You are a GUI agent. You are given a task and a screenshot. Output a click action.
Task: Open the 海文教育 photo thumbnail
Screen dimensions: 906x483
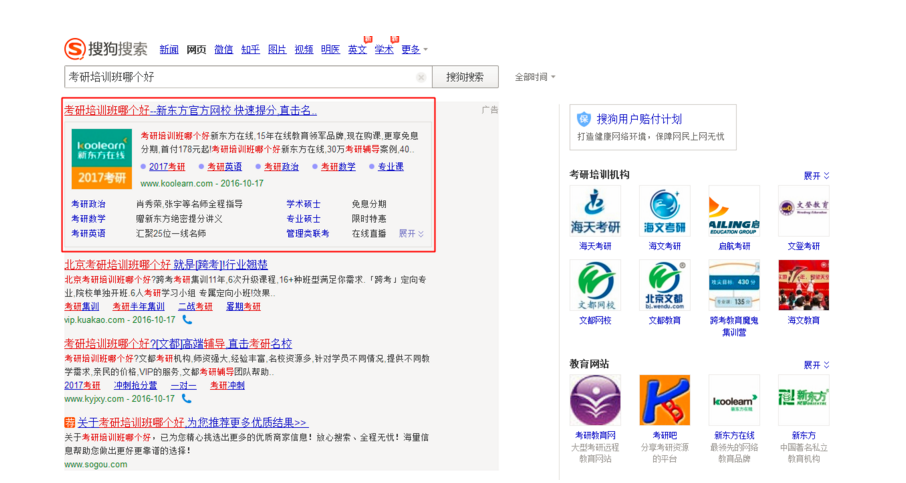click(x=804, y=285)
